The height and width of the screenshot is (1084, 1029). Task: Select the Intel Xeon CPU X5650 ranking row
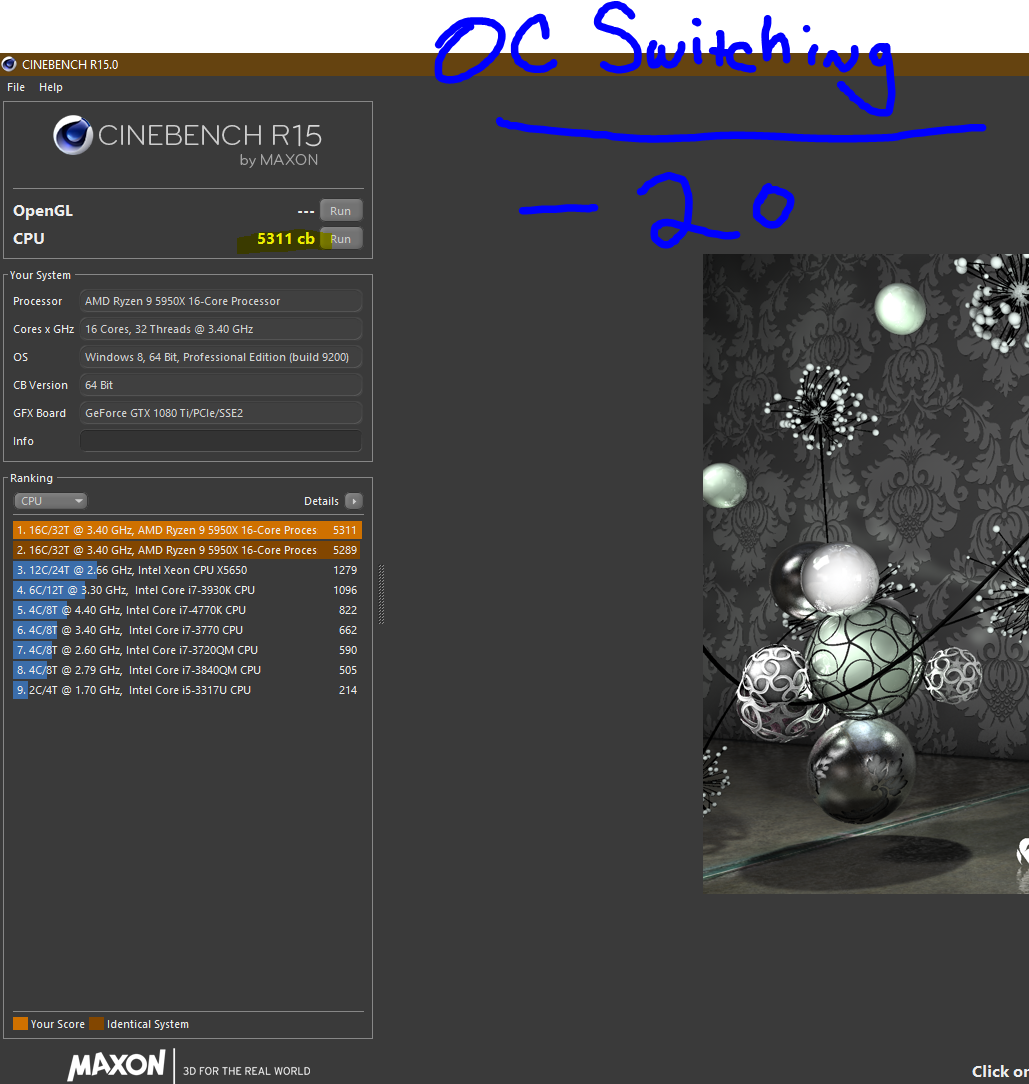[187, 570]
